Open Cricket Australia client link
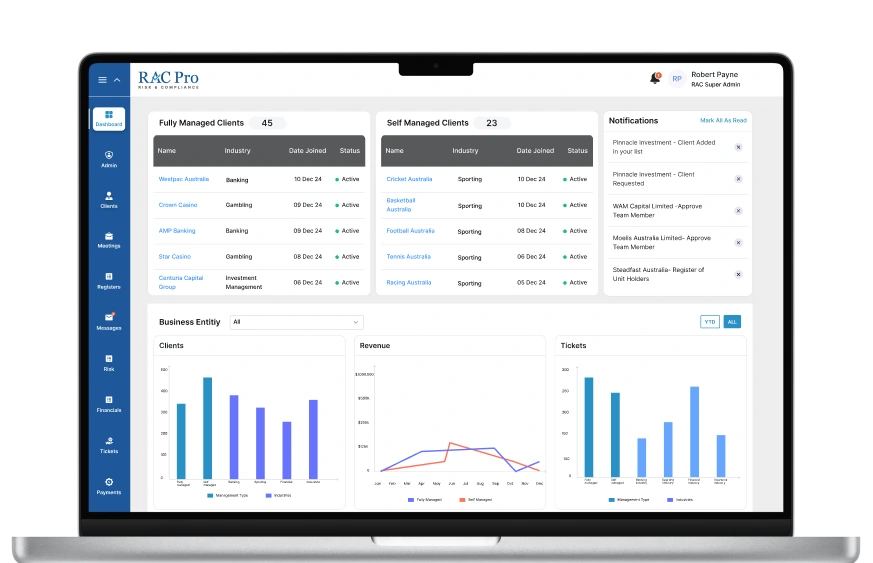873x563 pixels. click(x=409, y=179)
